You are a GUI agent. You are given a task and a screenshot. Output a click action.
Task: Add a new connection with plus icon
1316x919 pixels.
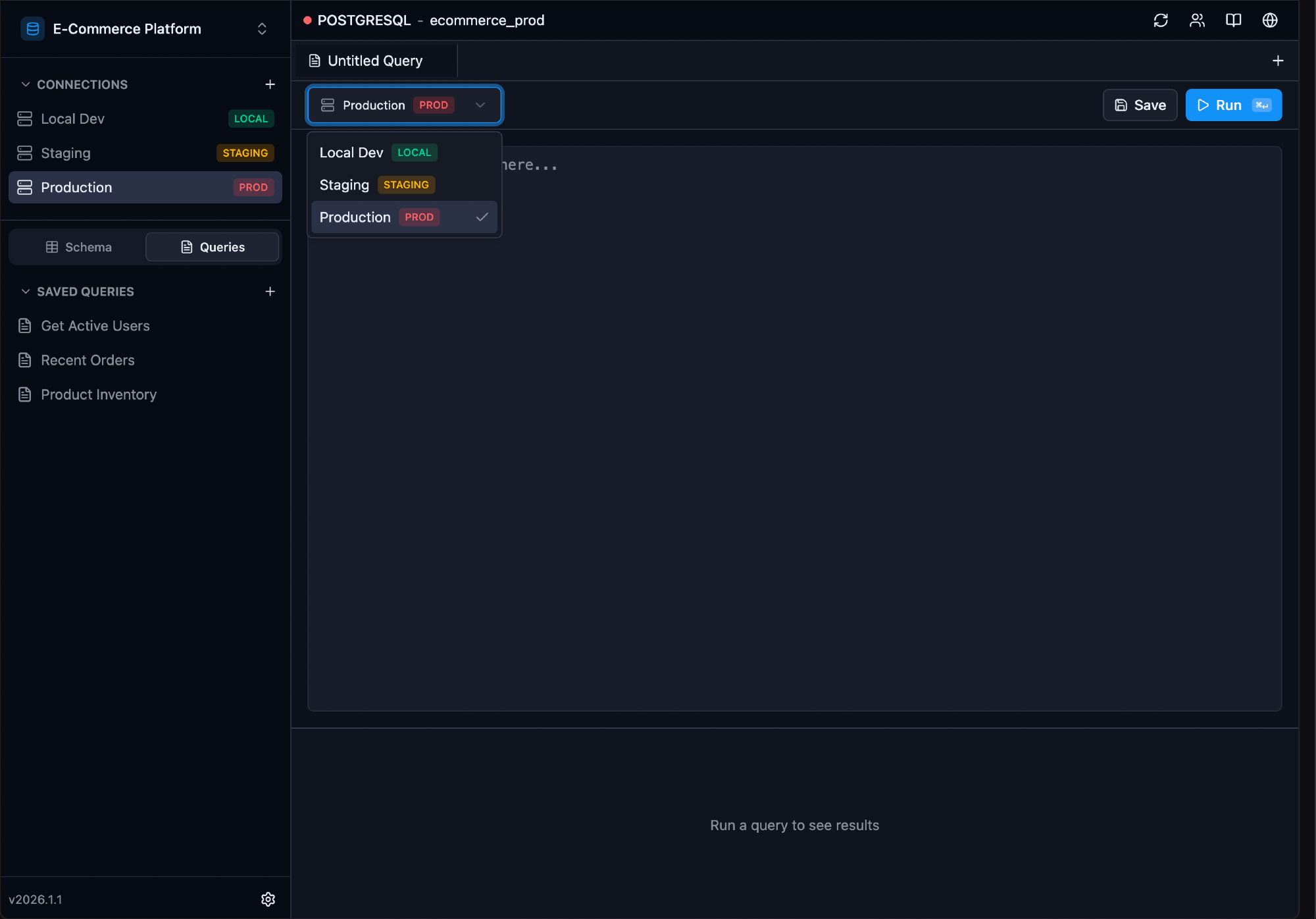(270, 84)
